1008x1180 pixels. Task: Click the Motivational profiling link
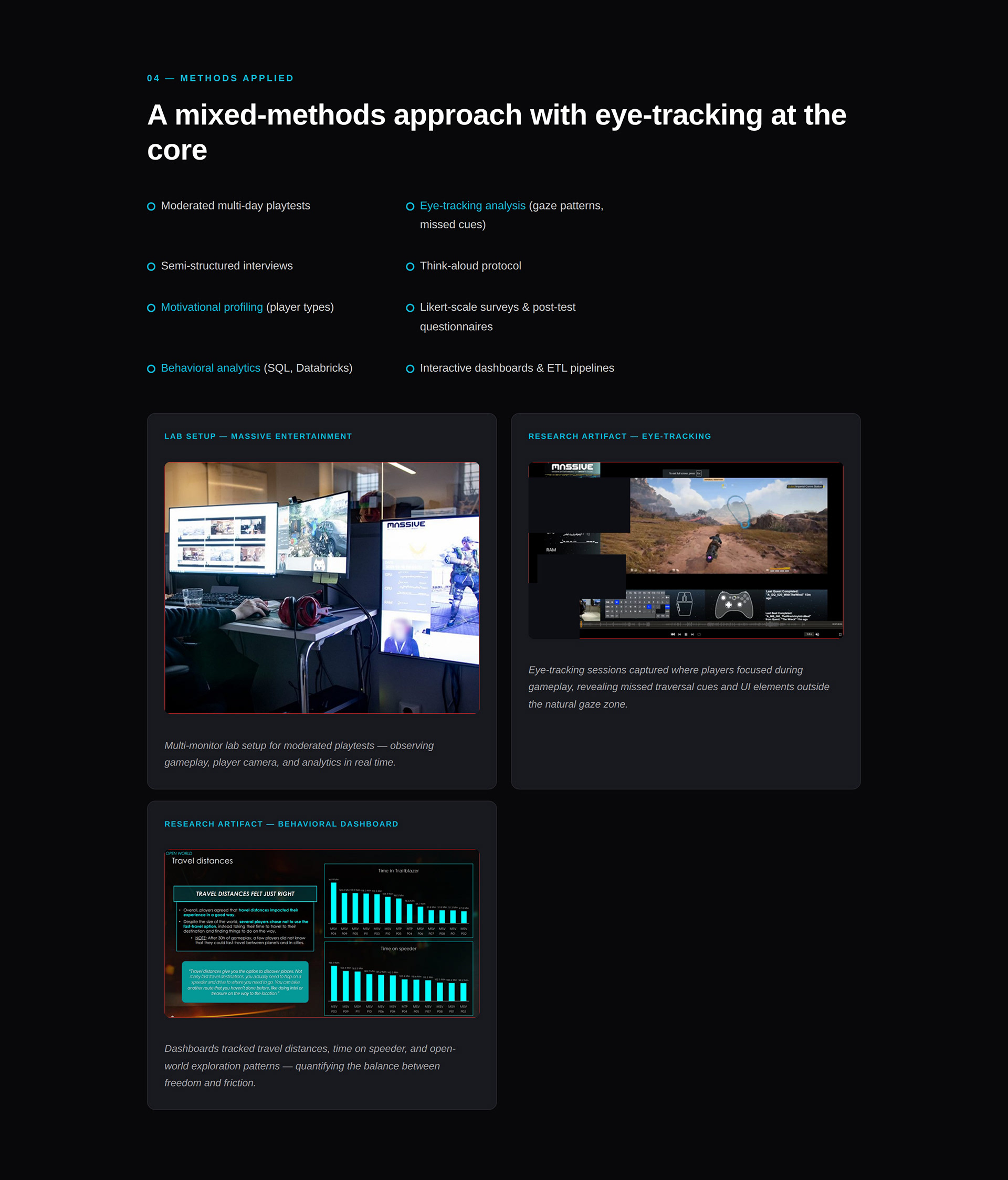point(211,307)
